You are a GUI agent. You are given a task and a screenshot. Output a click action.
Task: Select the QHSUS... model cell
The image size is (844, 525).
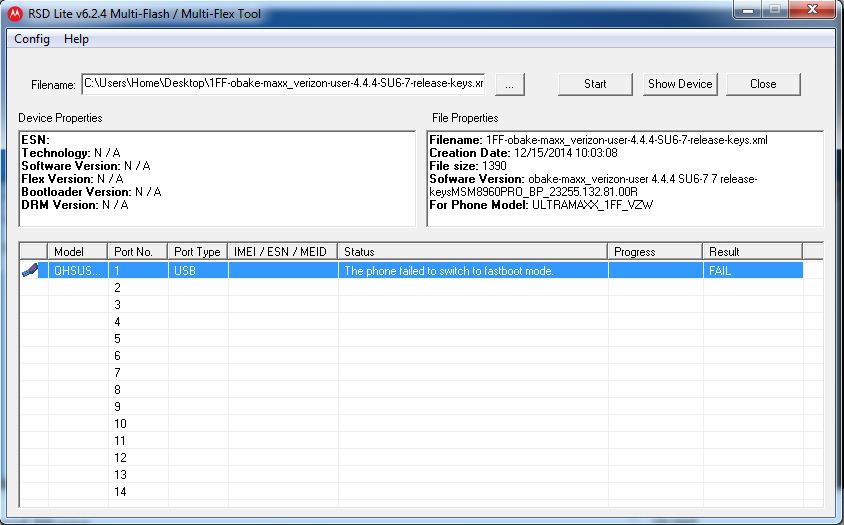click(x=78, y=270)
